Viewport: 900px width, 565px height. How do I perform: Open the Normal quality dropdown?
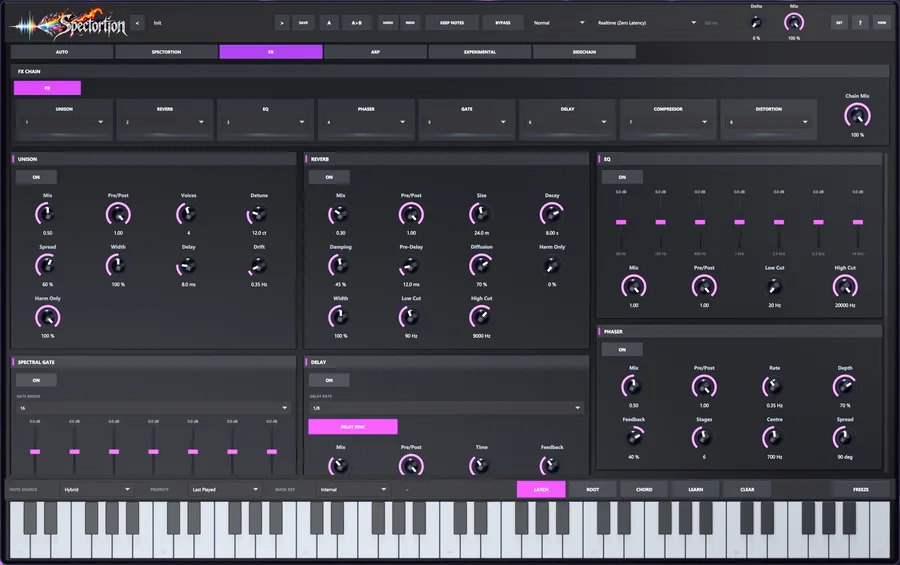(x=558, y=23)
